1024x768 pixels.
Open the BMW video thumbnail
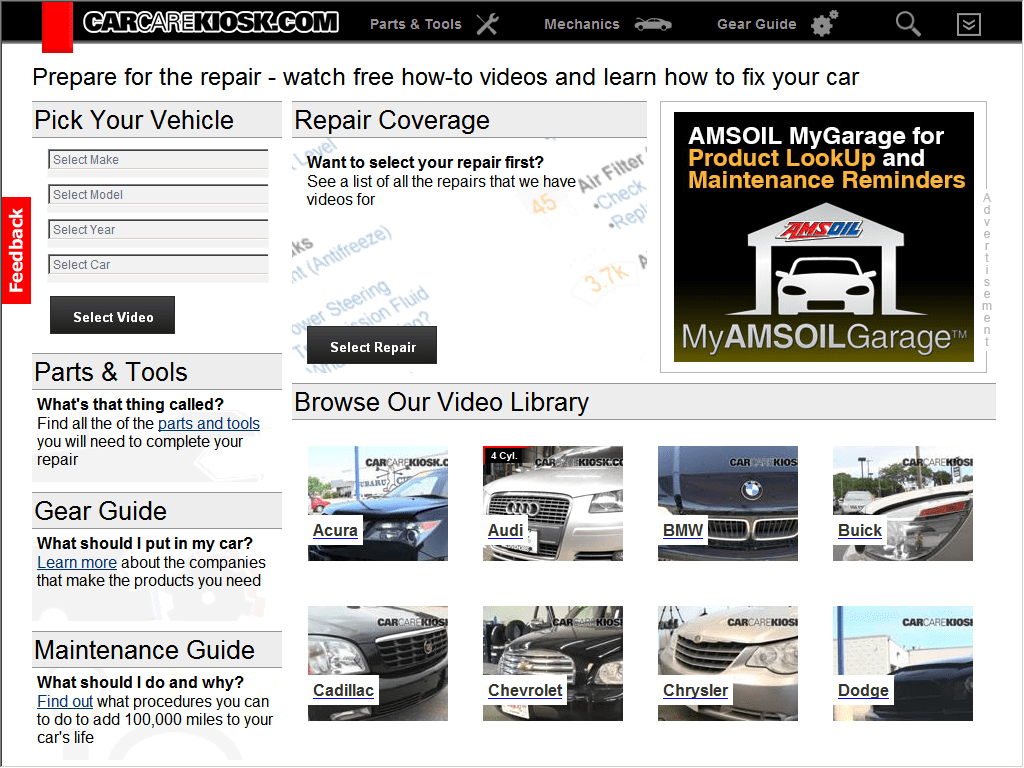tap(728, 504)
